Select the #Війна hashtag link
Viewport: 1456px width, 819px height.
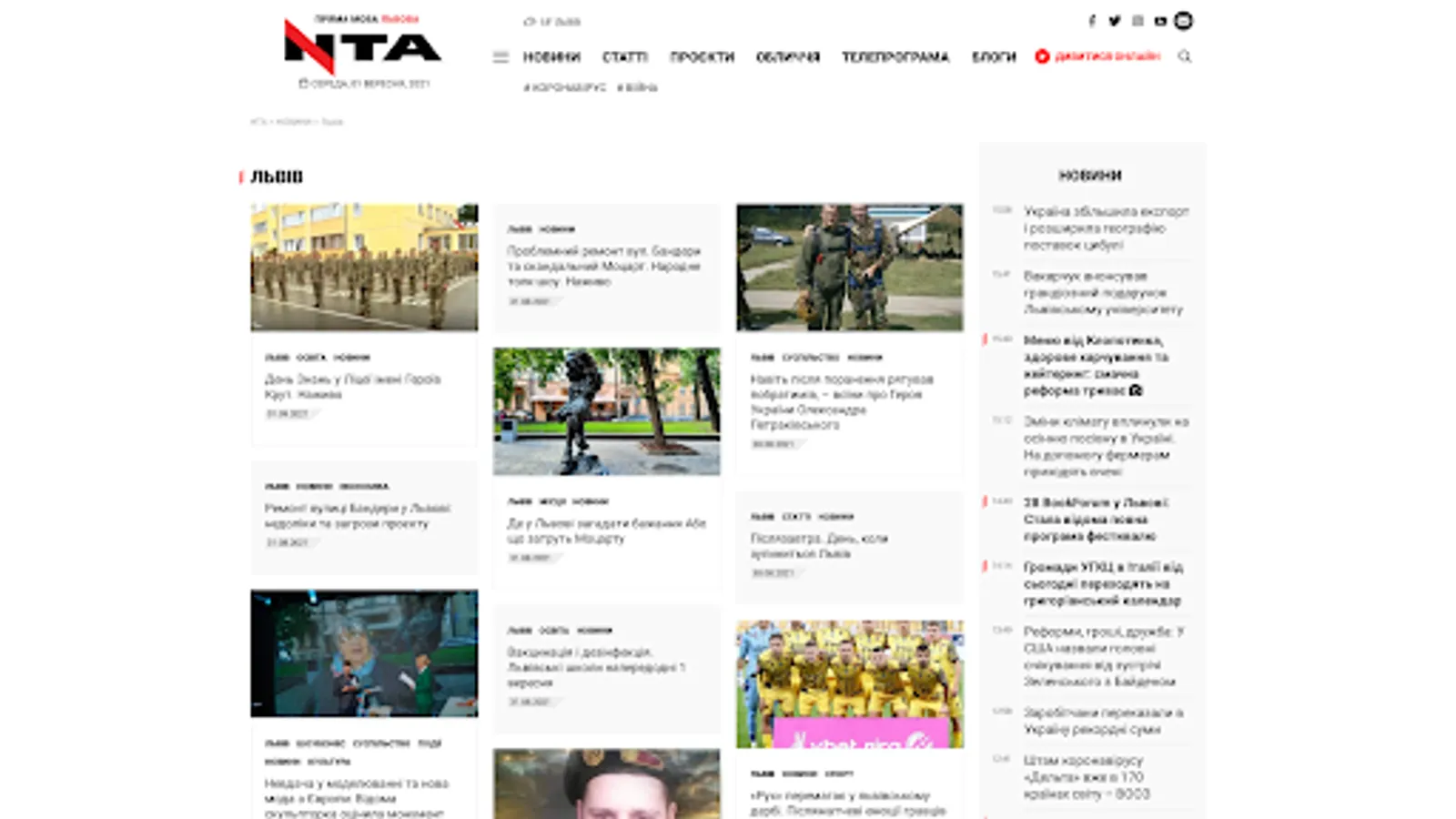point(637,87)
